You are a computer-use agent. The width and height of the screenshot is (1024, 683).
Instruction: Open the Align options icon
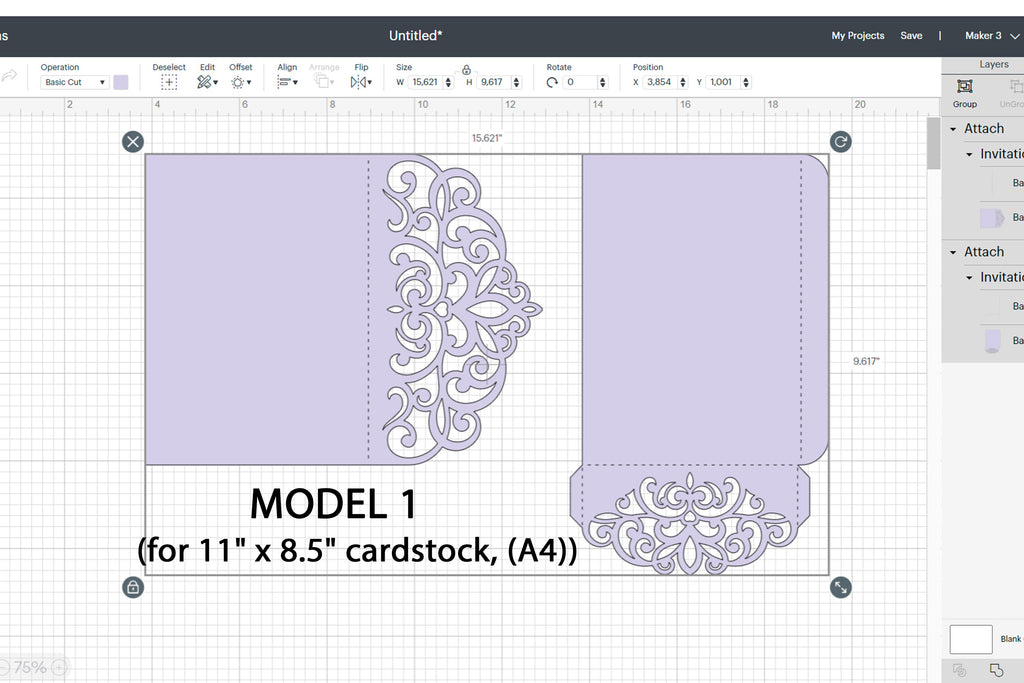tap(287, 82)
